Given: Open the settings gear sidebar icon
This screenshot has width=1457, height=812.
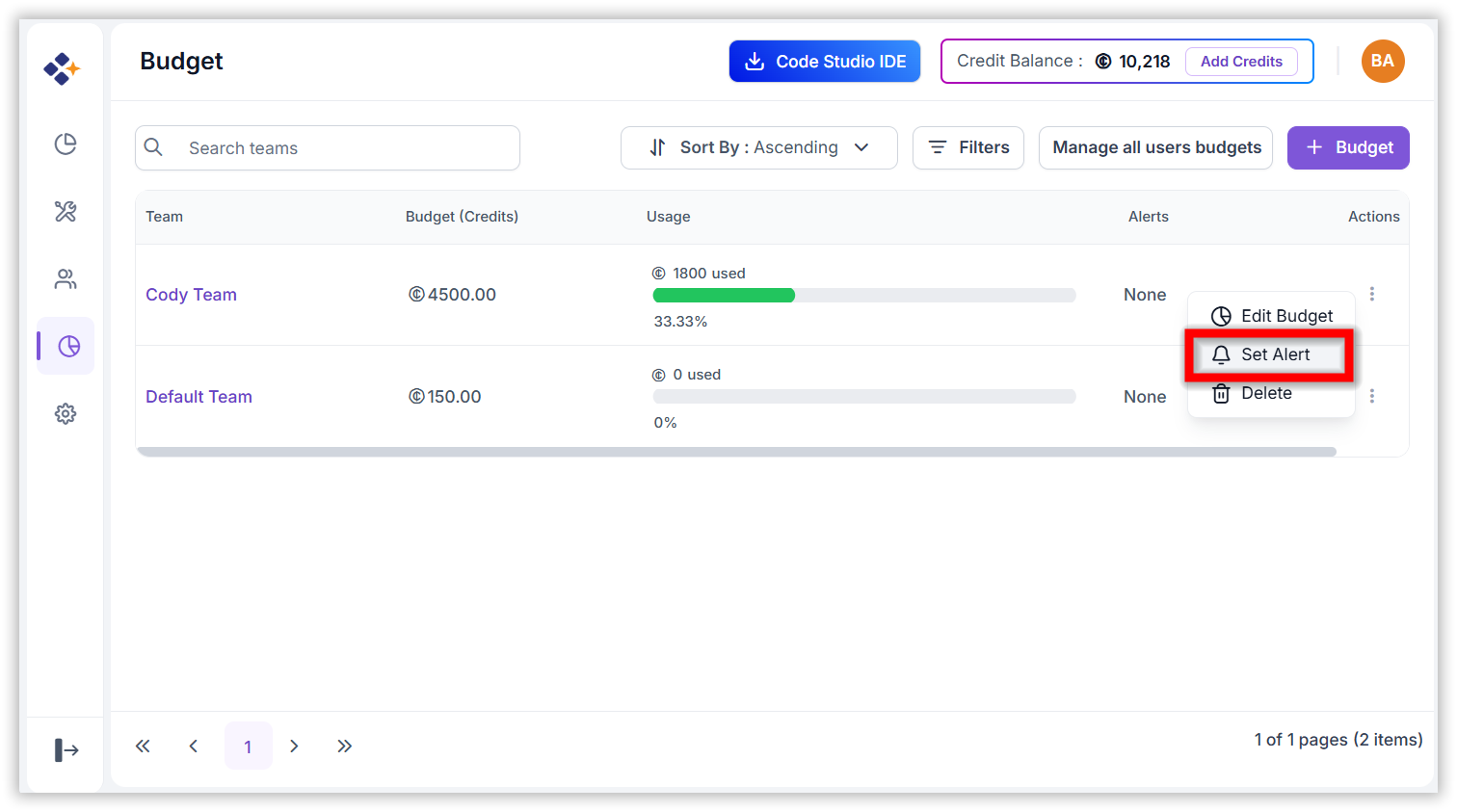Looking at the screenshot, I should (x=66, y=414).
